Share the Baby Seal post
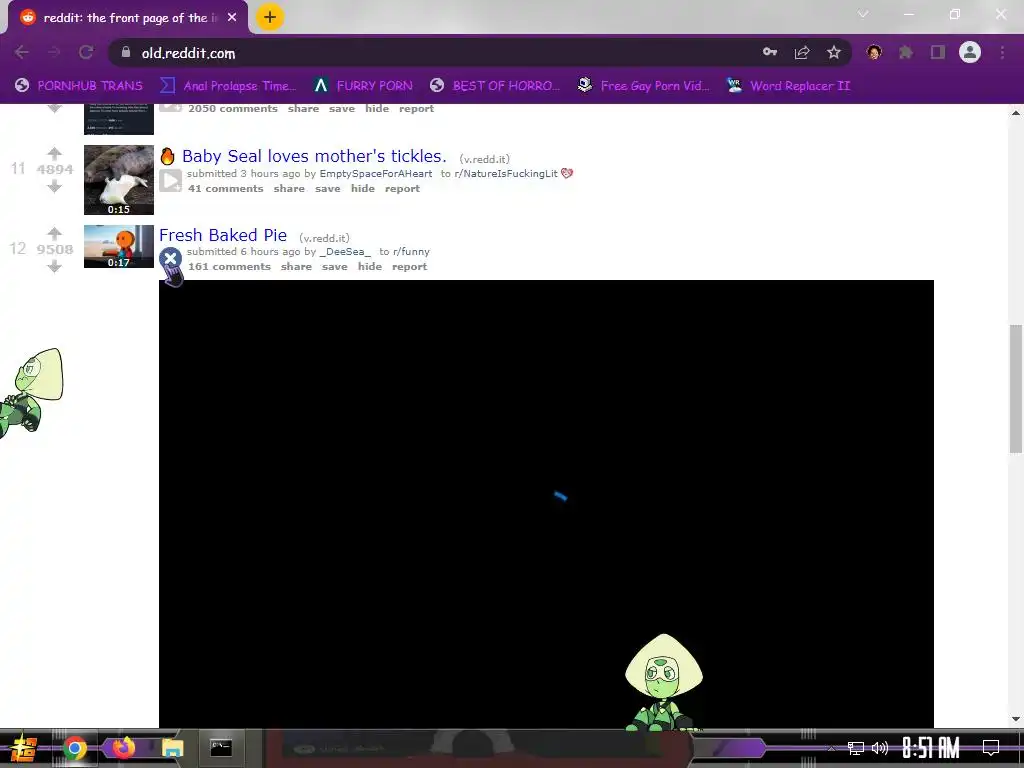 coord(289,189)
